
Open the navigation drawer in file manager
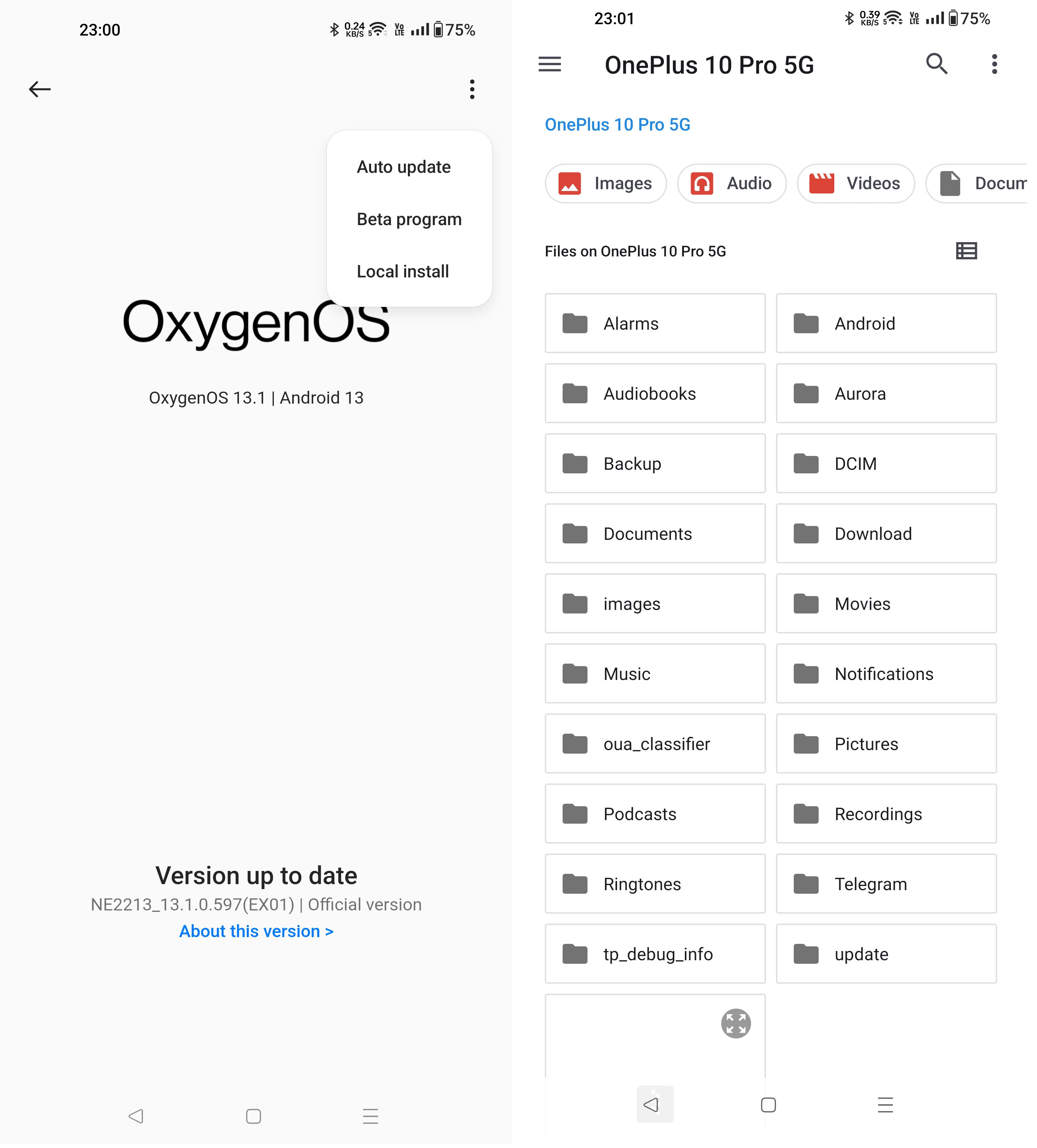pyautogui.click(x=549, y=64)
